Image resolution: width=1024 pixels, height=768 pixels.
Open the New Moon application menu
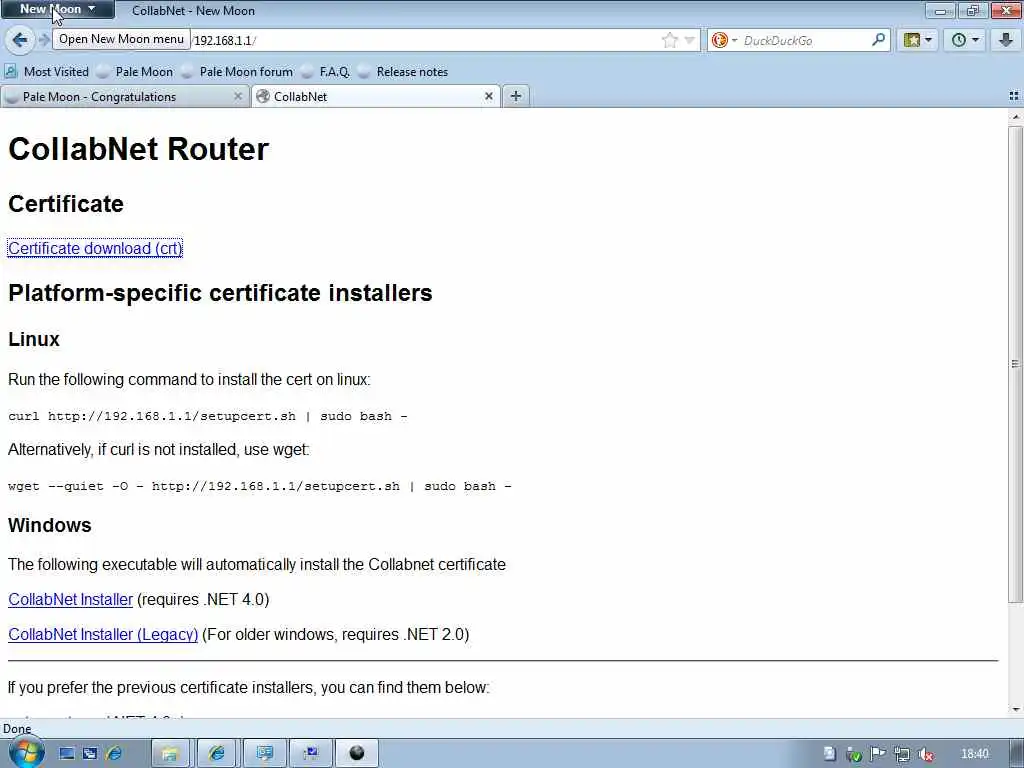[x=57, y=9]
